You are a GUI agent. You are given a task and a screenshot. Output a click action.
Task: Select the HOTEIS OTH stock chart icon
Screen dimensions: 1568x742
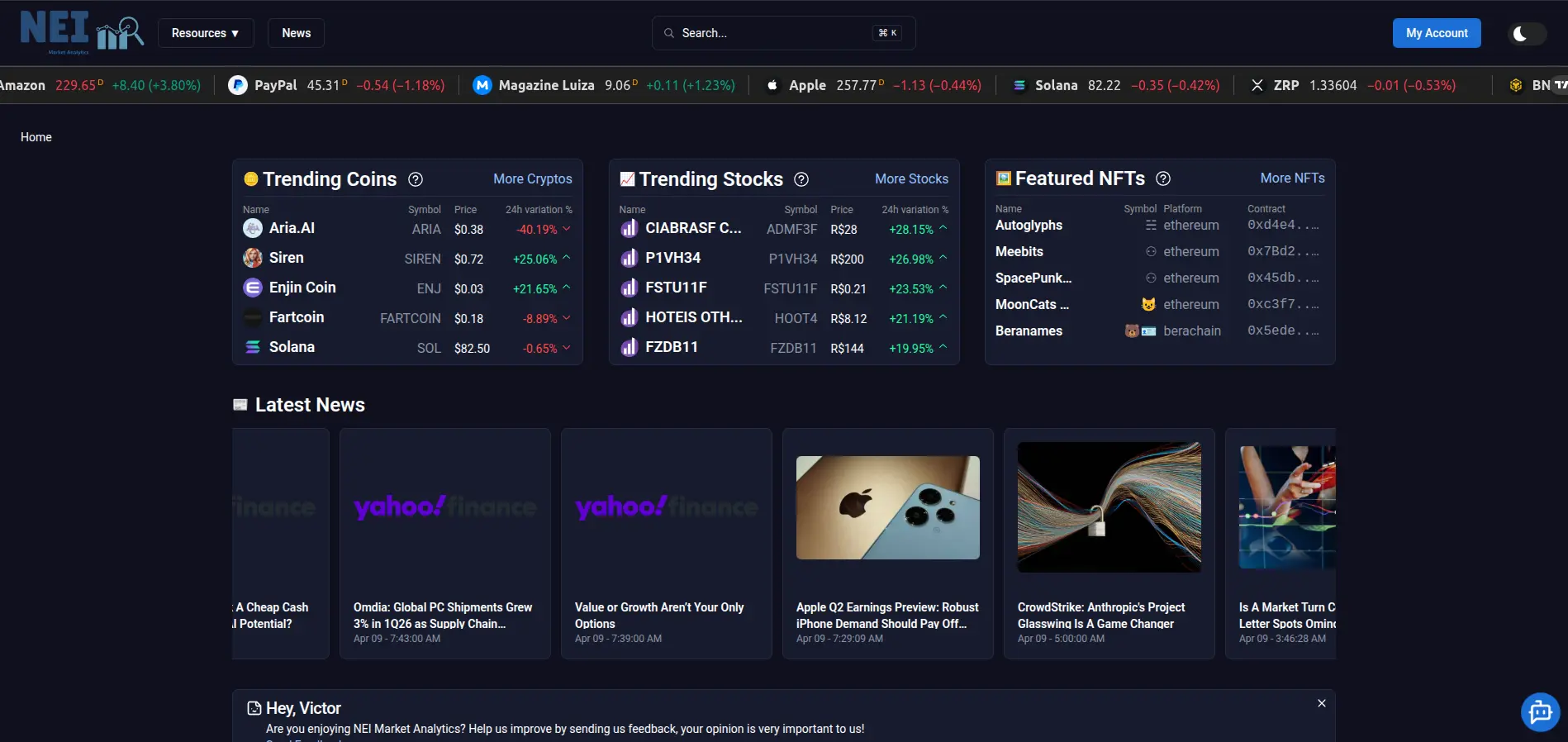(x=630, y=317)
